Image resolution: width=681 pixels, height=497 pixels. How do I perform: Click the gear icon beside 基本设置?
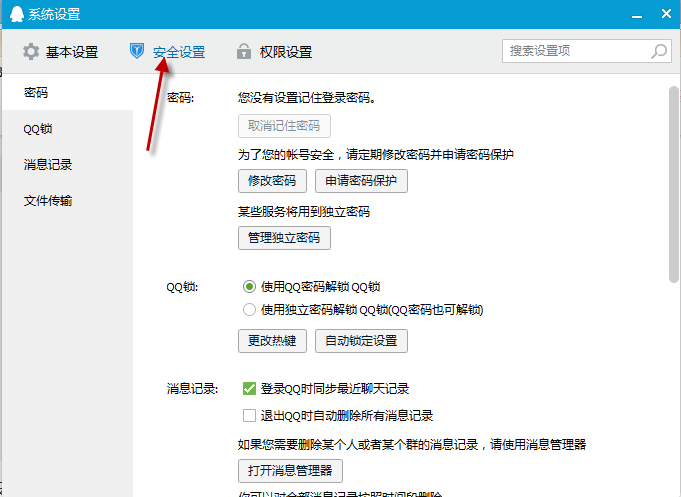(x=31, y=52)
